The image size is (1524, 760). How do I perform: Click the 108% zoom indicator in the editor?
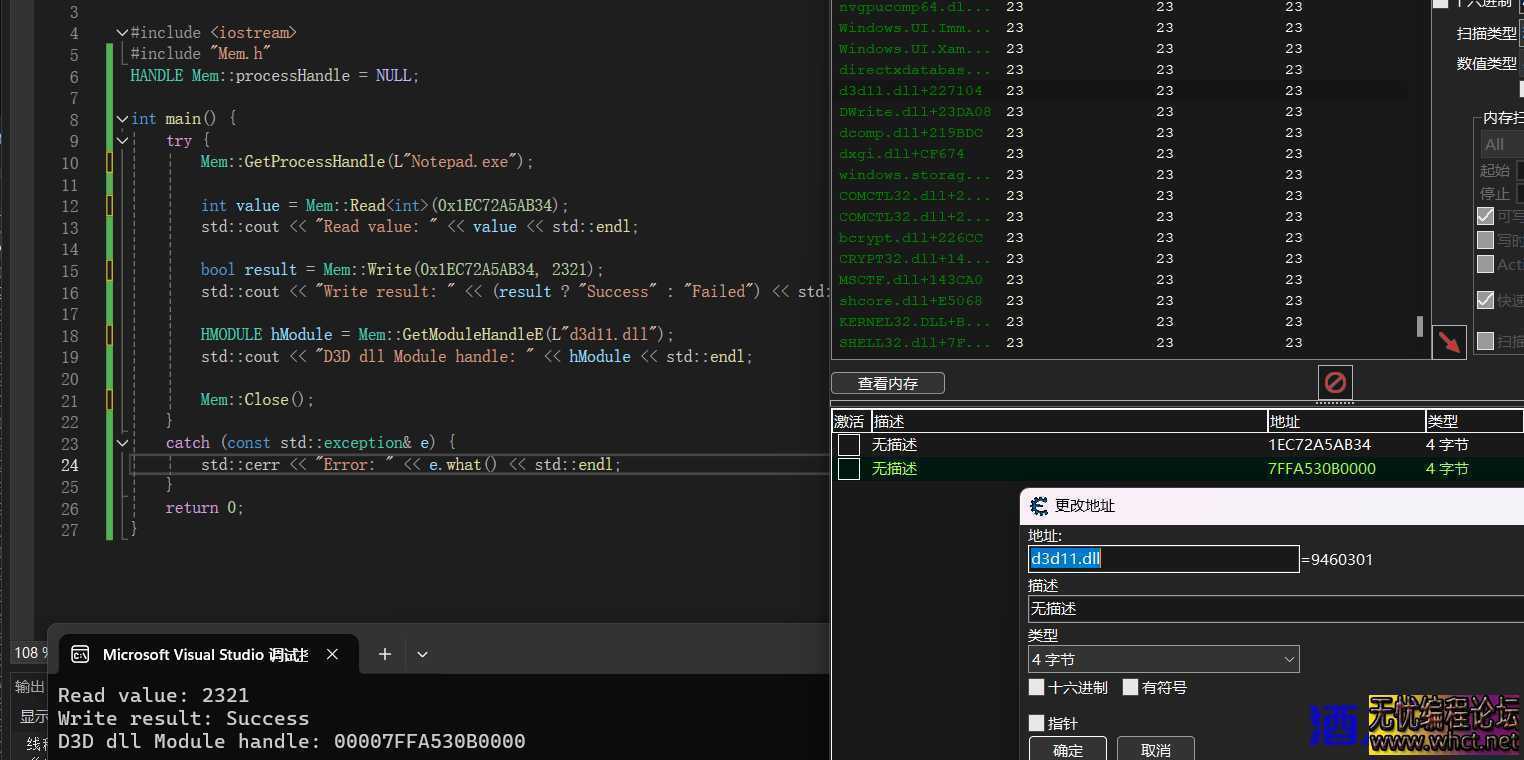(x=28, y=652)
